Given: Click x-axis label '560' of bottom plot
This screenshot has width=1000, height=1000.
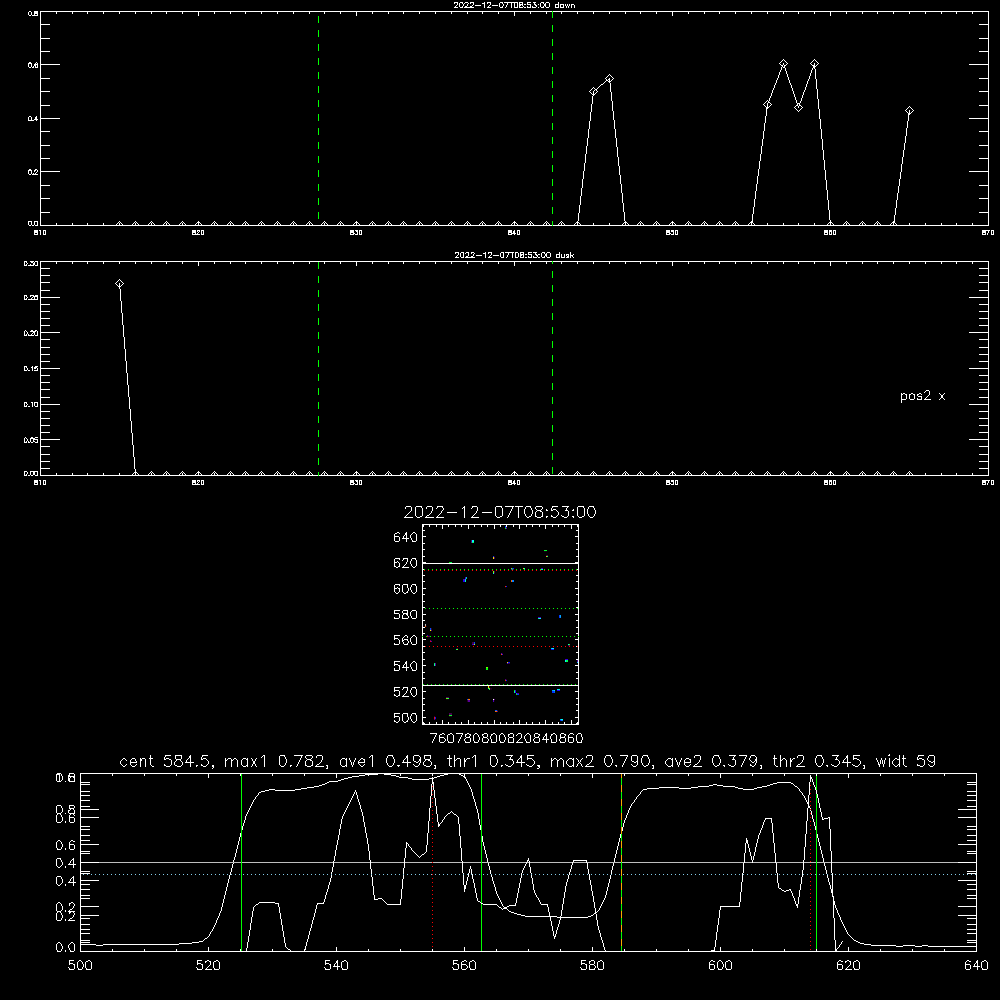Looking at the screenshot, I should [x=464, y=966].
